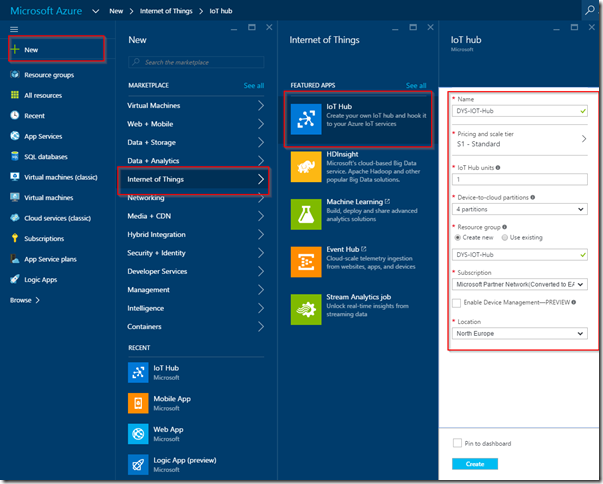Viewport: 603px width, 484px height.
Task: Click the Recent clock icon
Action: (15, 115)
